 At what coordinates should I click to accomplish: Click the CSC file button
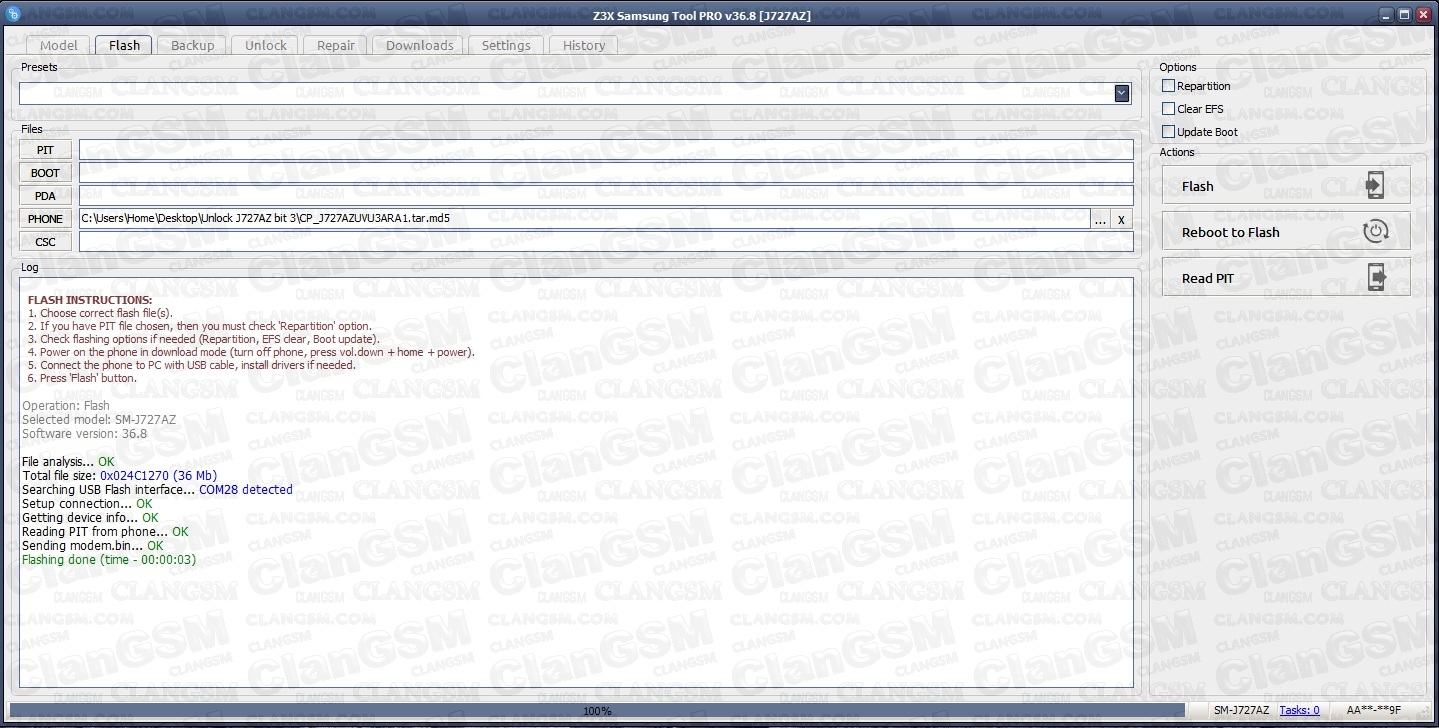(45, 242)
